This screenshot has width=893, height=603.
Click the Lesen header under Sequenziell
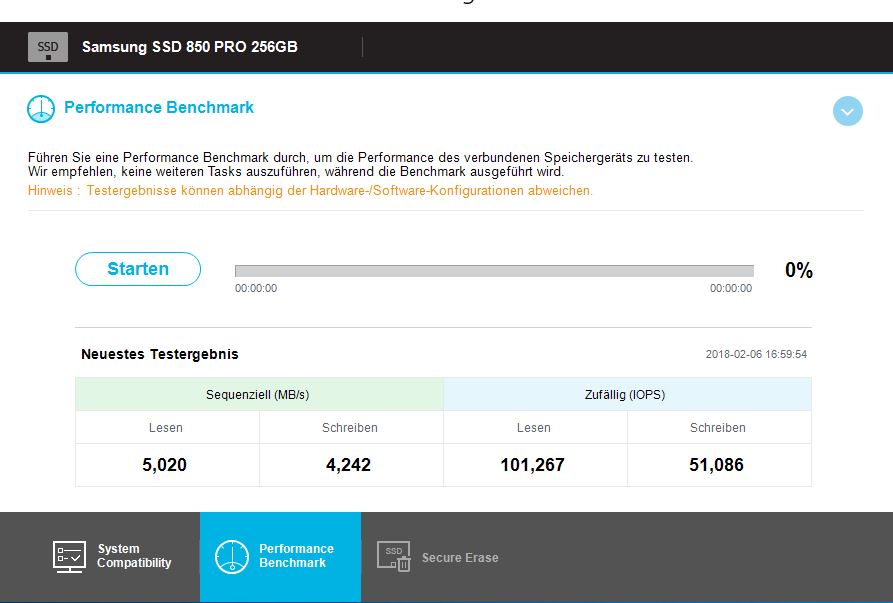coord(166,428)
